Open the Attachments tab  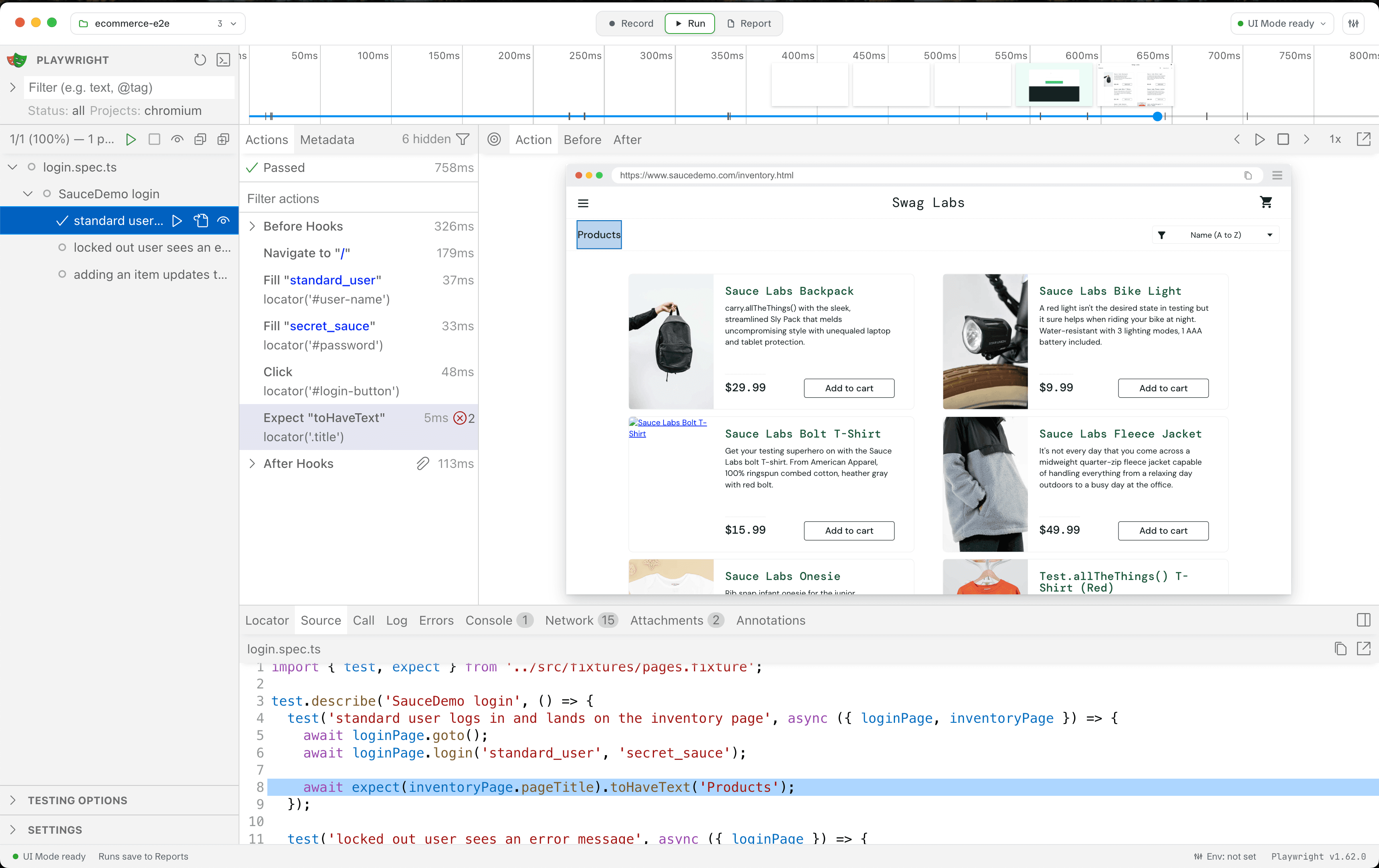click(x=677, y=620)
